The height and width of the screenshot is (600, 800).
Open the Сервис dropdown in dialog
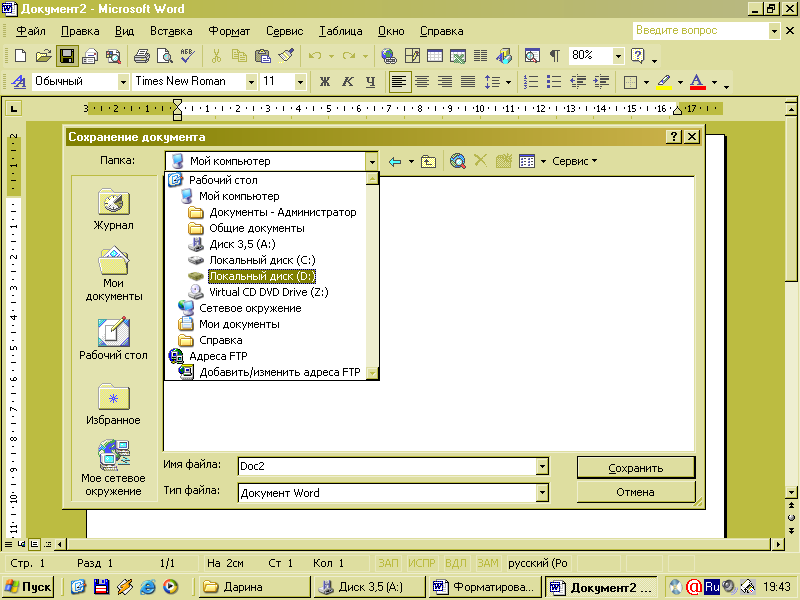click(574, 161)
